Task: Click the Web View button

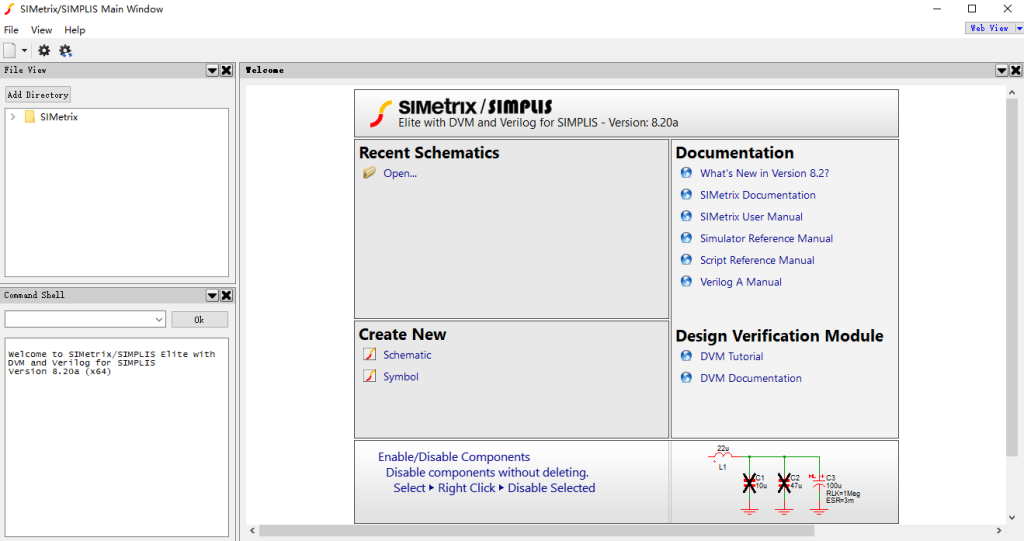Action: (989, 28)
